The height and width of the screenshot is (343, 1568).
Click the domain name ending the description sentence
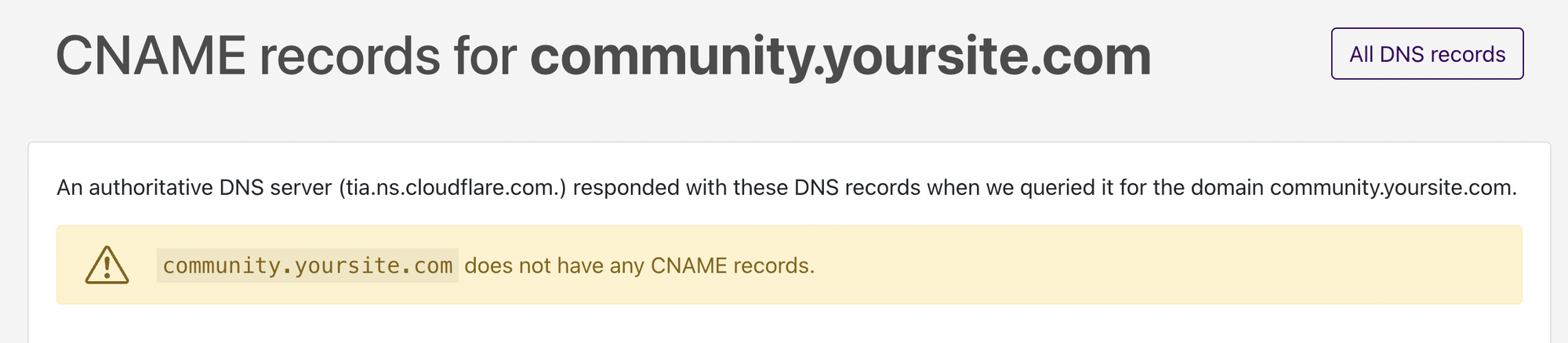(x=1393, y=188)
